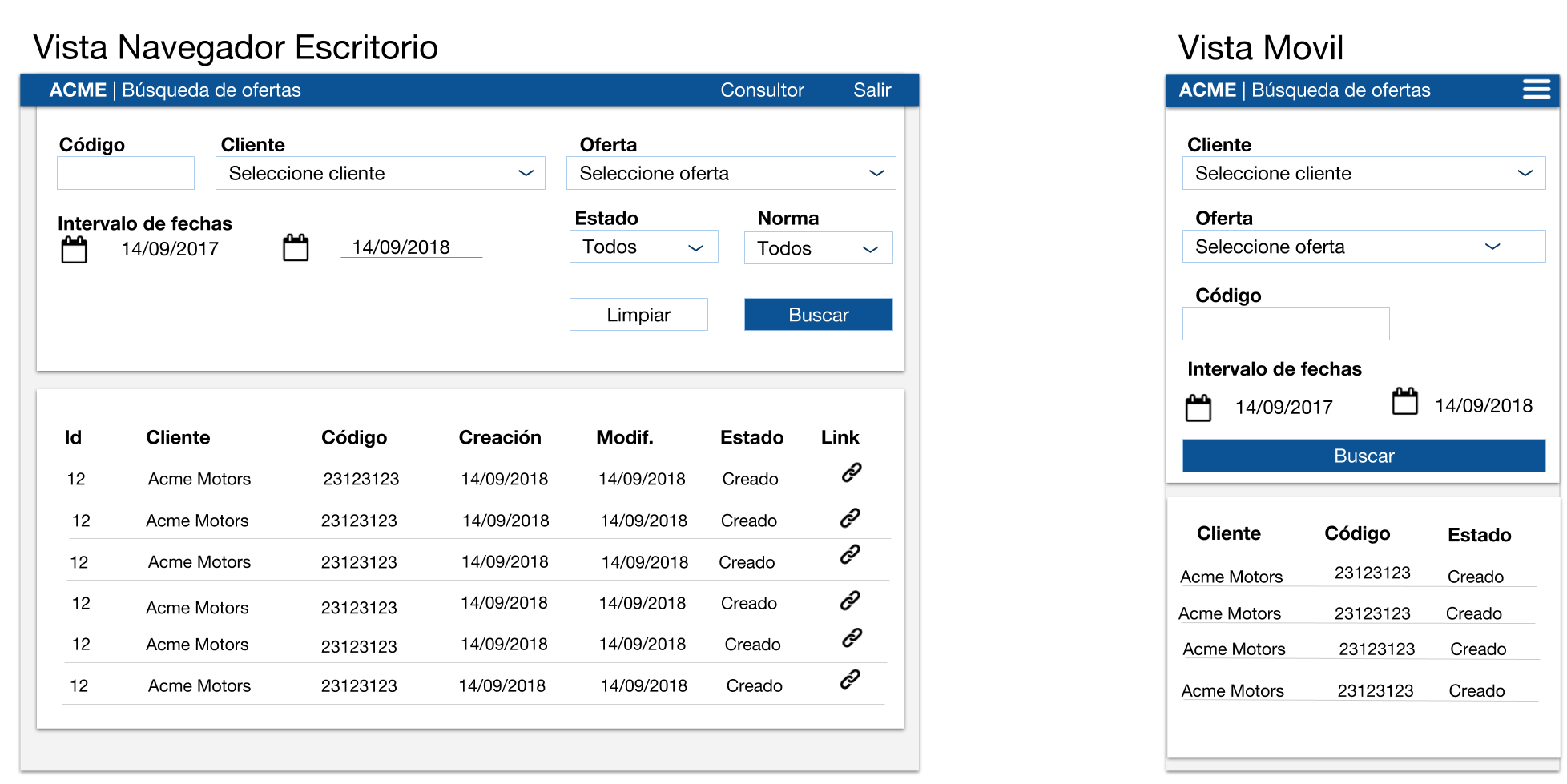Open the mobile start date calendar icon

[1198, 408]
